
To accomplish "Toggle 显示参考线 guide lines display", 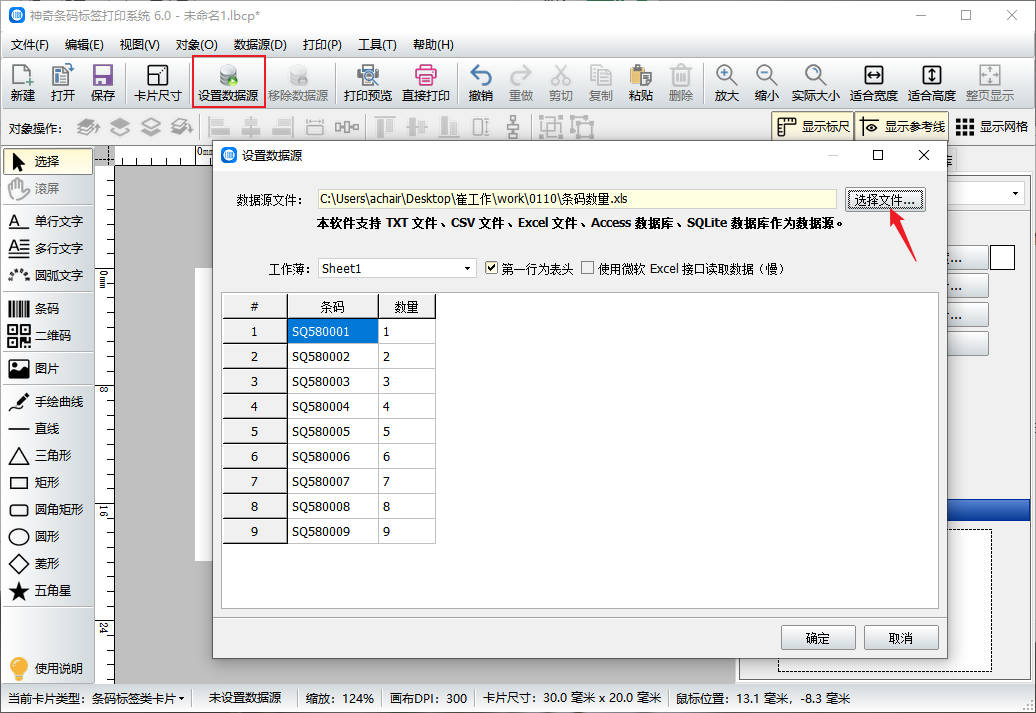I will pos(902,126).
